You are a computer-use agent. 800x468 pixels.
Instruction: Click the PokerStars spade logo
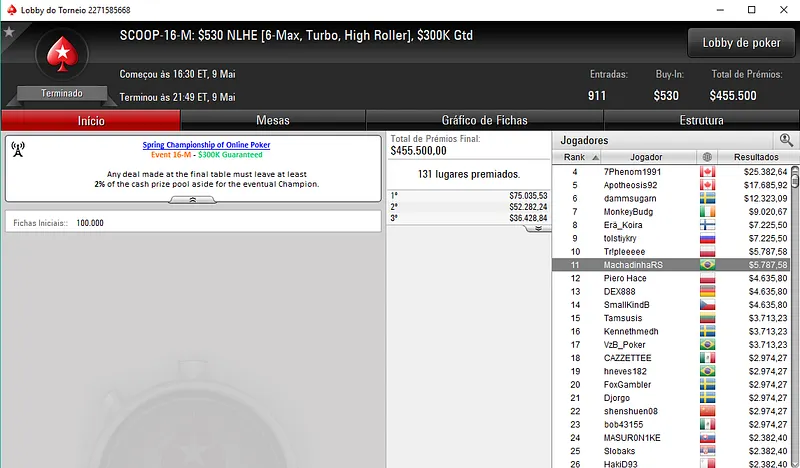tap(62, 54)
